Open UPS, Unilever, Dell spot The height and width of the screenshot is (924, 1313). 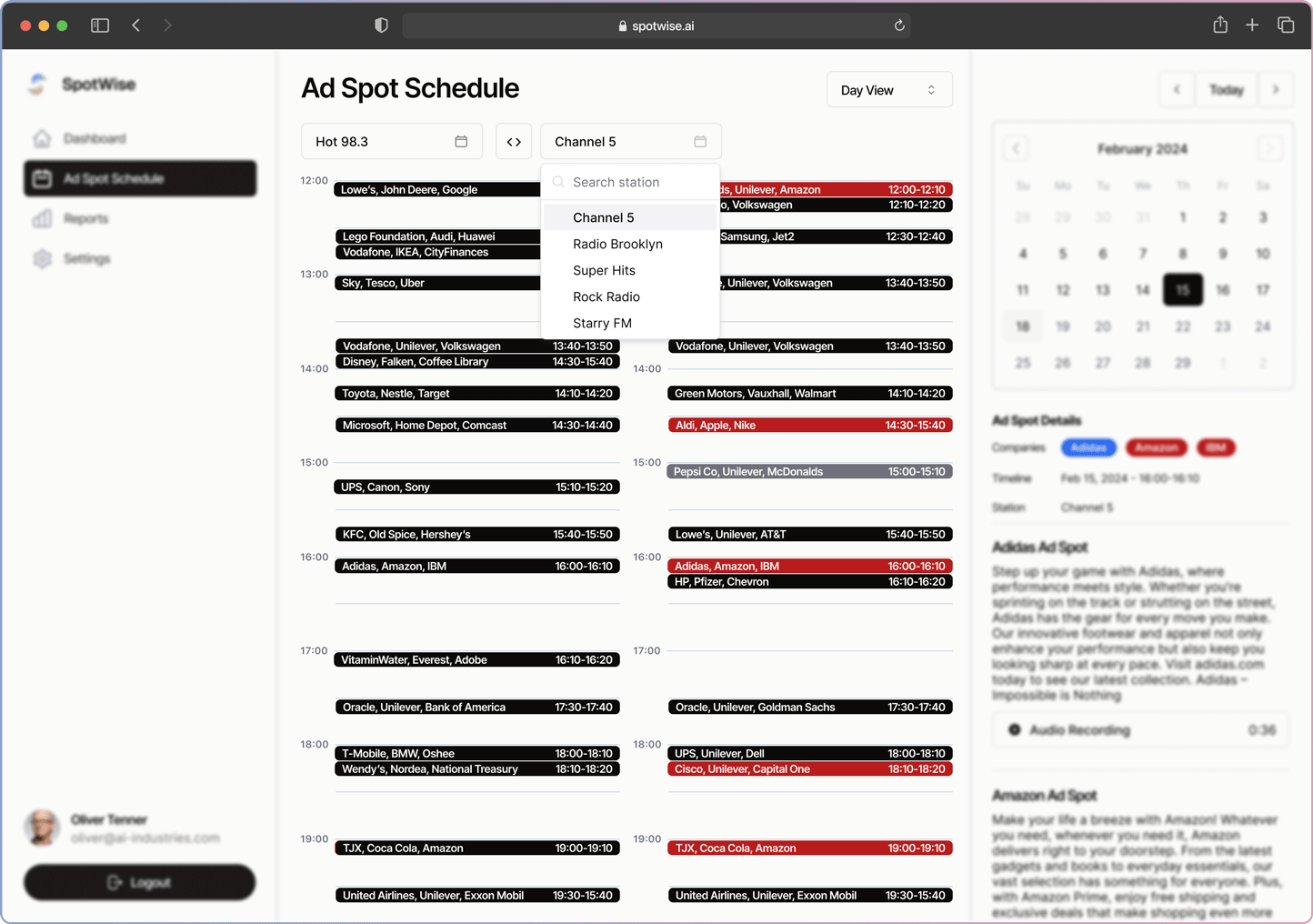point(810,753)
